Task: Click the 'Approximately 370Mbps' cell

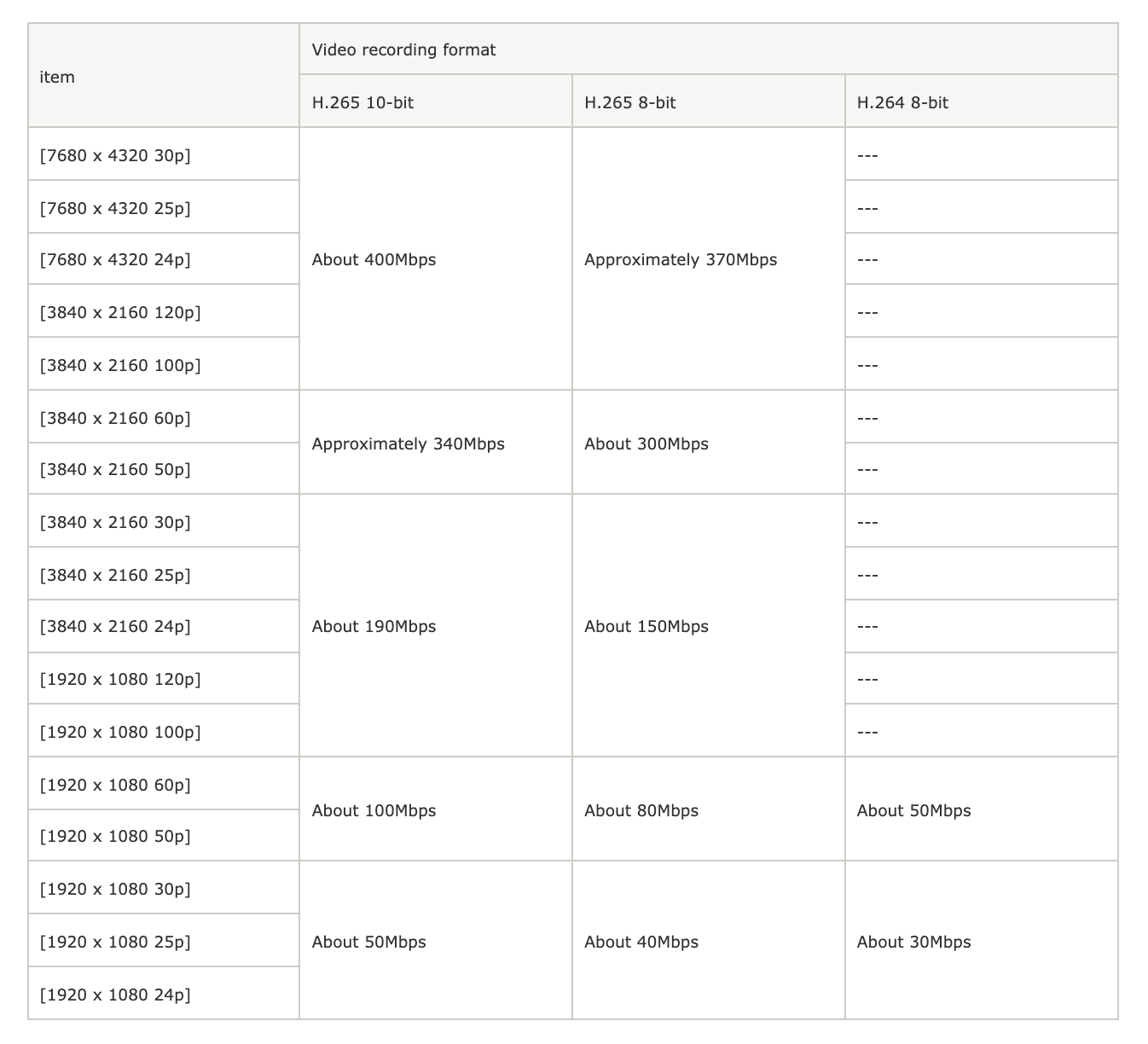Action: [x=681, y=259]
